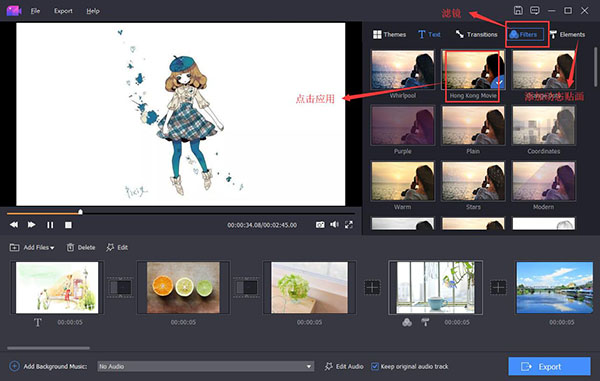
Task: Click the timeline horizontal scrollbar
Action: point(49,348)
